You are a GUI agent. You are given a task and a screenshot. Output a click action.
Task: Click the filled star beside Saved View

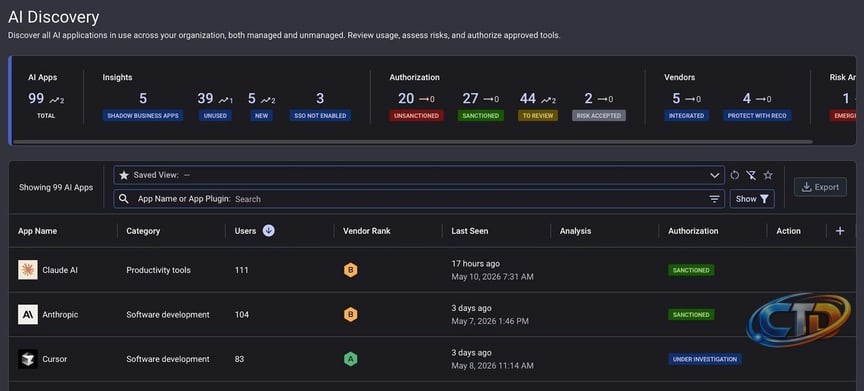124,175
